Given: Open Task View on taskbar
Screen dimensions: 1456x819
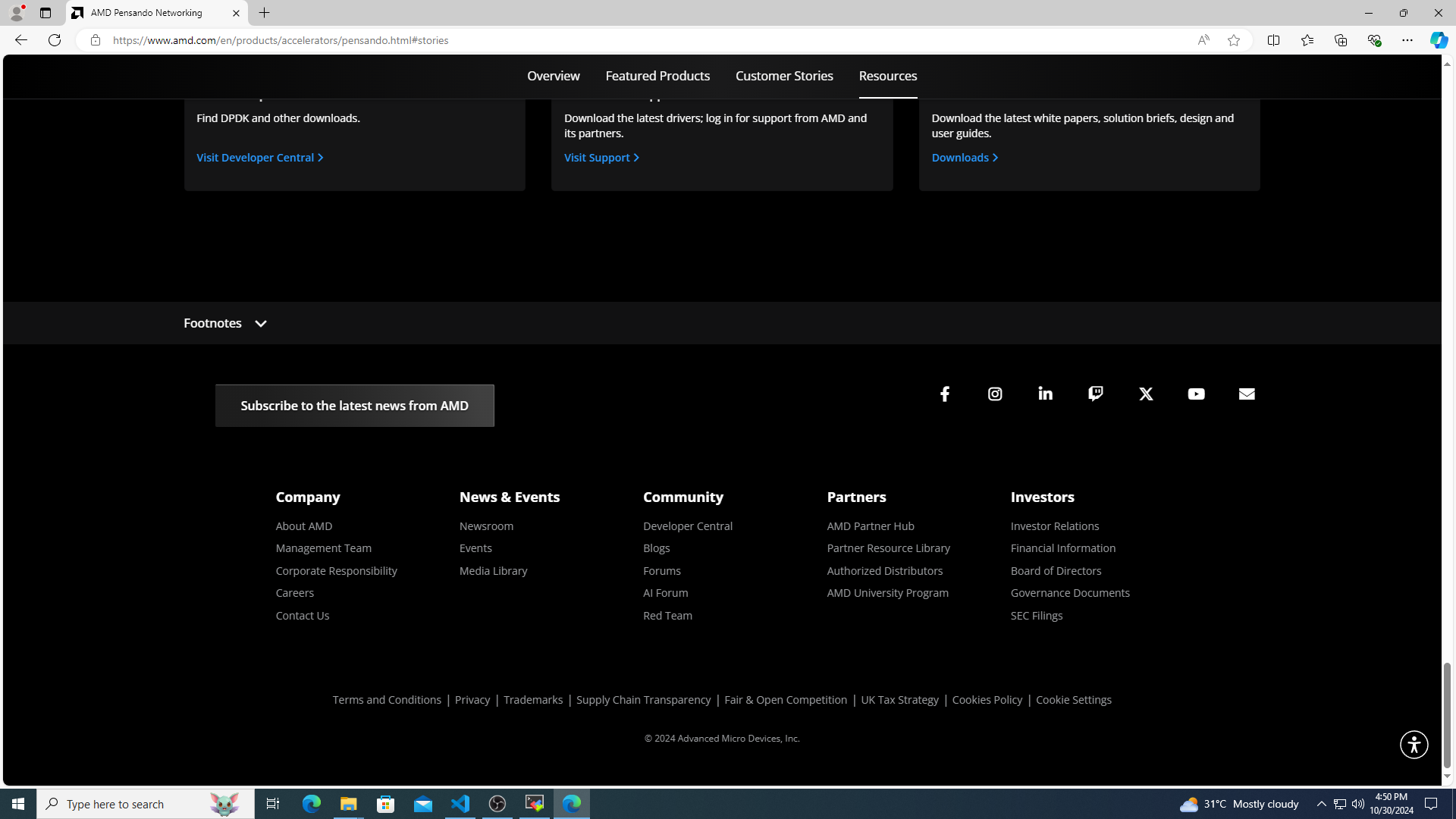Looking at the screenshot, I should [273, 804].
